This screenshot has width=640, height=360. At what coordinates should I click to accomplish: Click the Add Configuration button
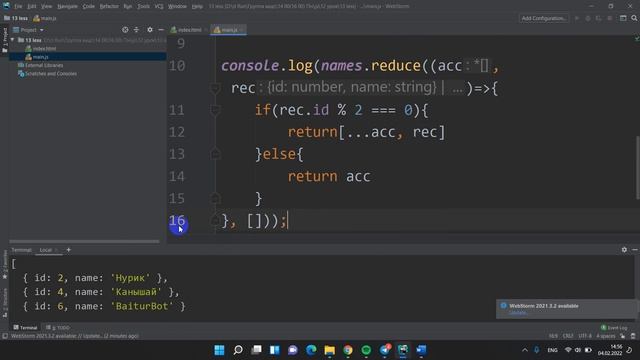point(544,18)
